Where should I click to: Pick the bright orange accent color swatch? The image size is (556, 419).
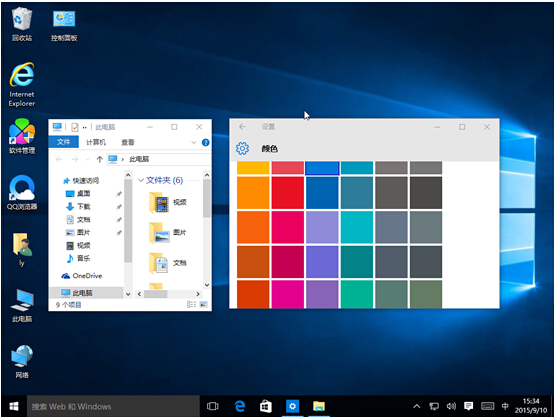253,193
